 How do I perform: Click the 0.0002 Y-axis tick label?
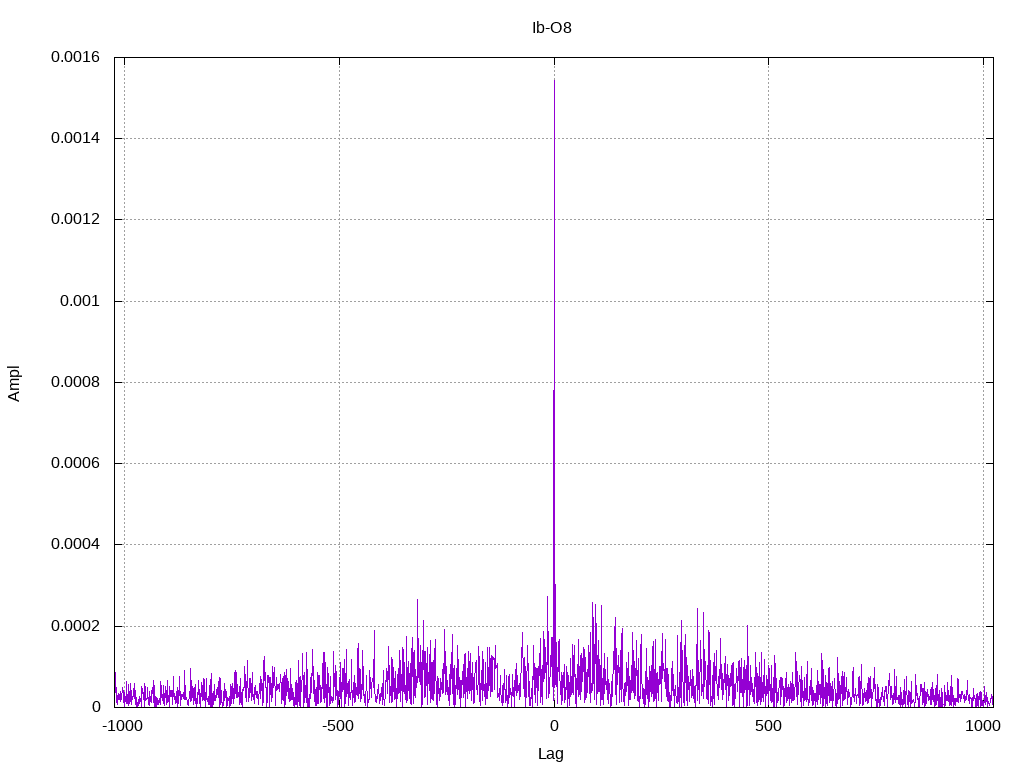point(76,626)
